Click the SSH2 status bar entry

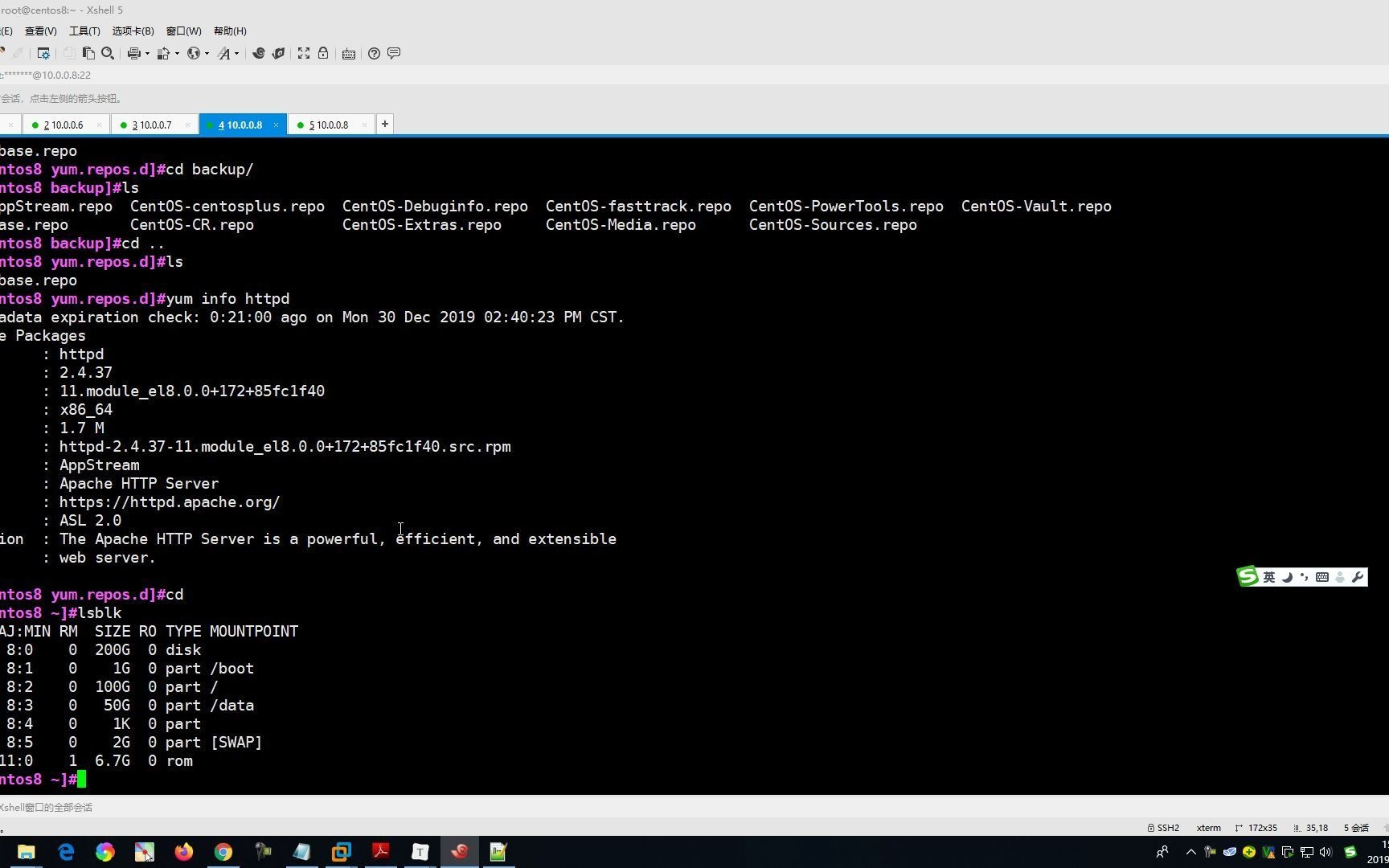1163,828
